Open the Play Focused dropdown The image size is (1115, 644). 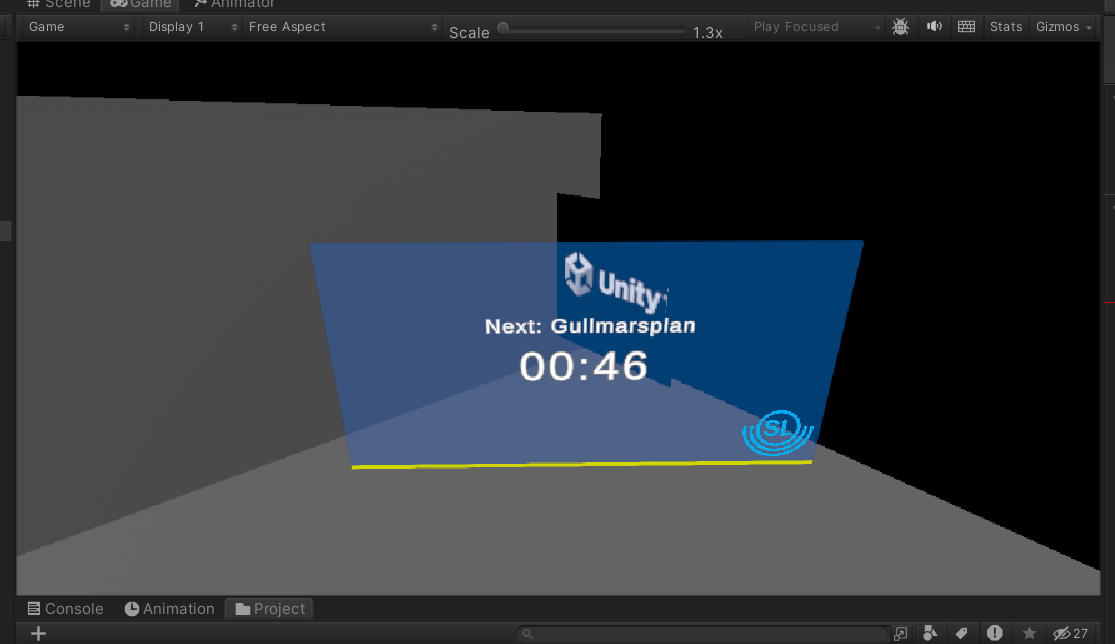816,27
